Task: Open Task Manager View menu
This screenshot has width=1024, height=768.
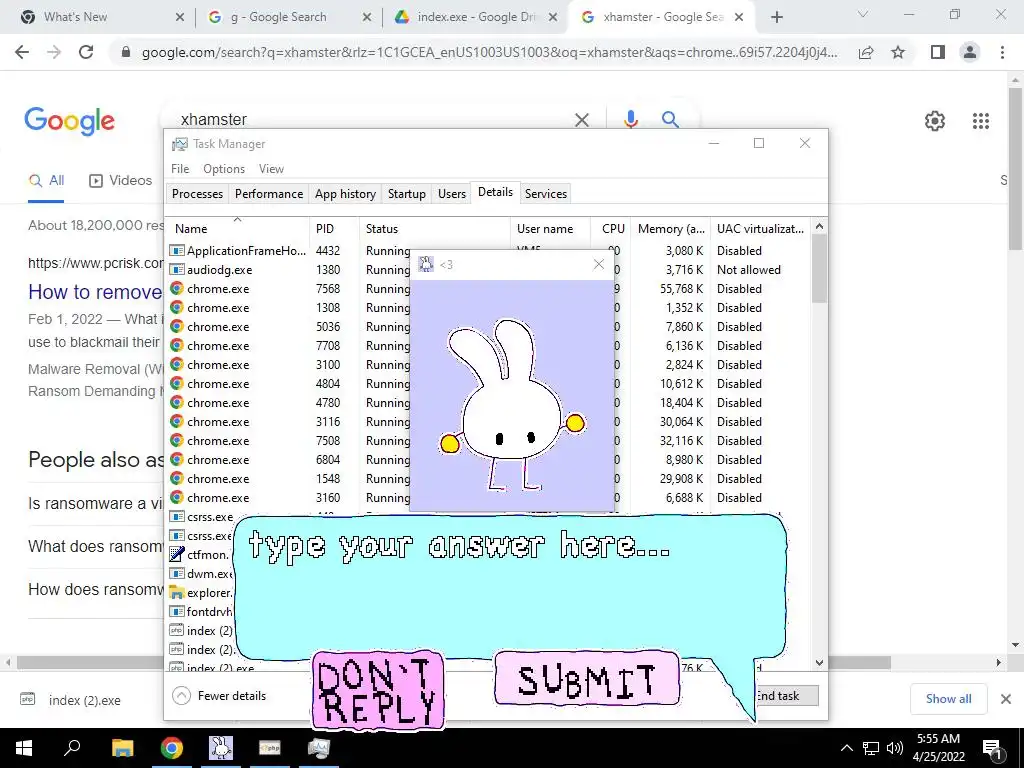Action: [x=271, y=168]
